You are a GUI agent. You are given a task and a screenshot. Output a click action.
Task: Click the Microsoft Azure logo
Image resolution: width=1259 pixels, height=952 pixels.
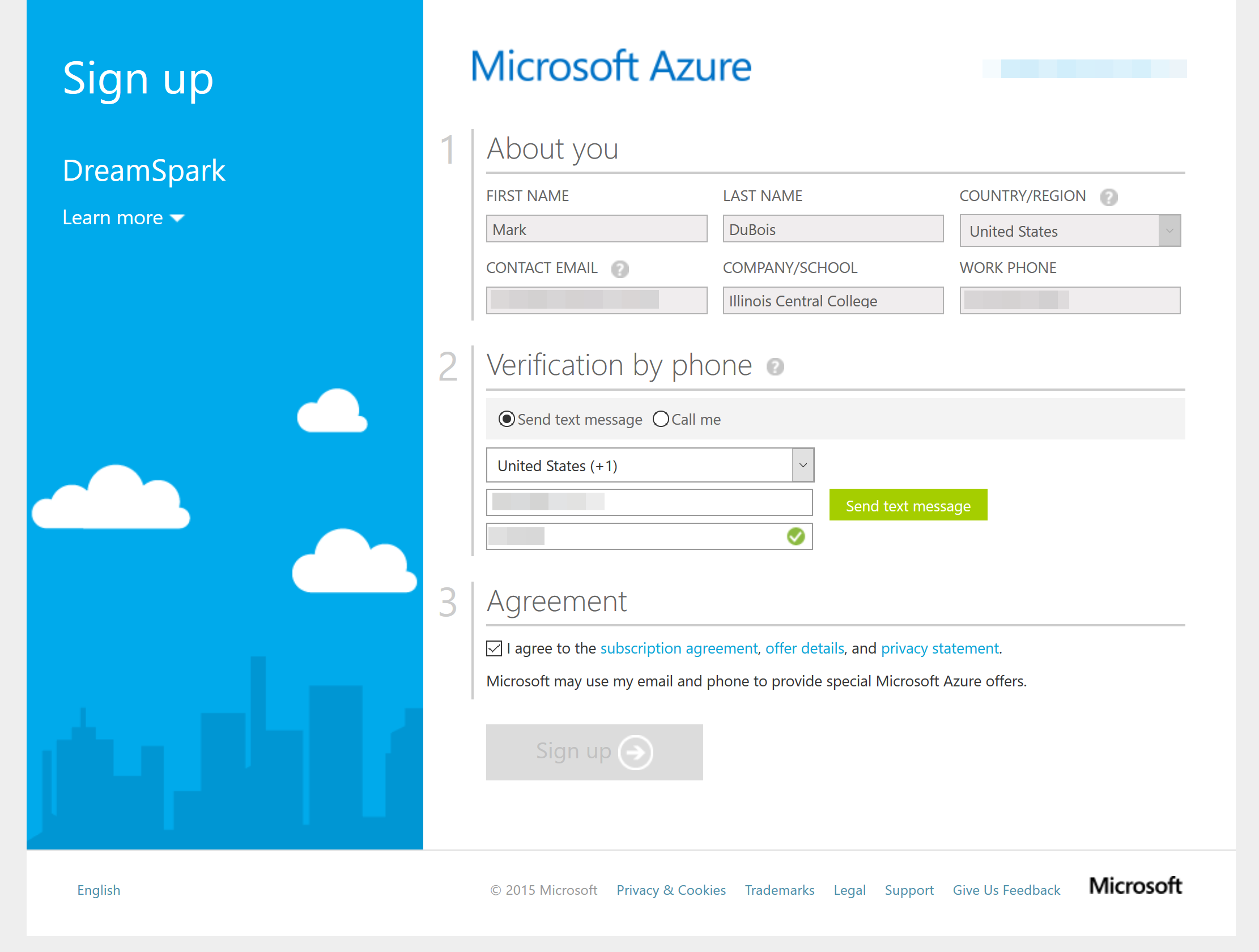pyautogui.click(x=611, y=66)
